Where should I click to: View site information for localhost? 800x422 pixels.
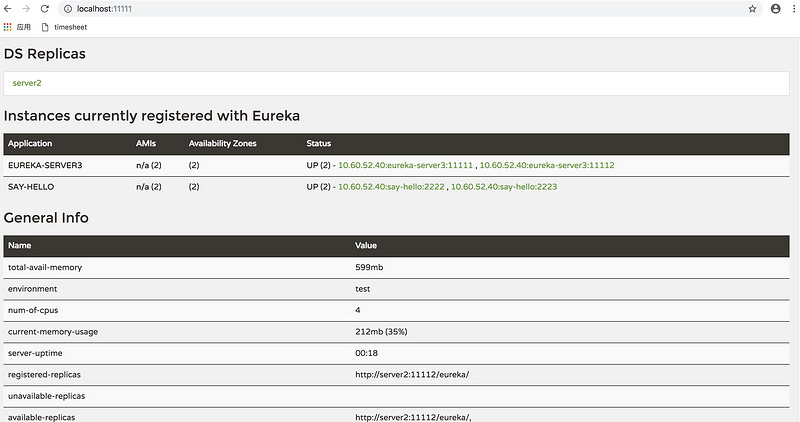click(x=67, y=8)
